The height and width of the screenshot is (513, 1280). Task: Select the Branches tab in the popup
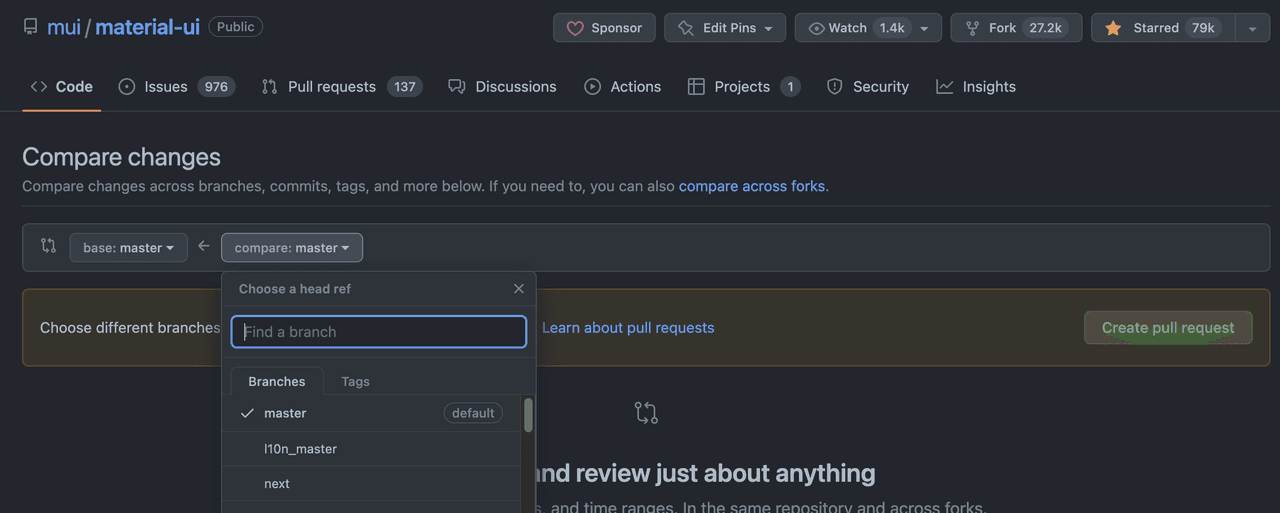pyautogui.click(x=277, y=381)
